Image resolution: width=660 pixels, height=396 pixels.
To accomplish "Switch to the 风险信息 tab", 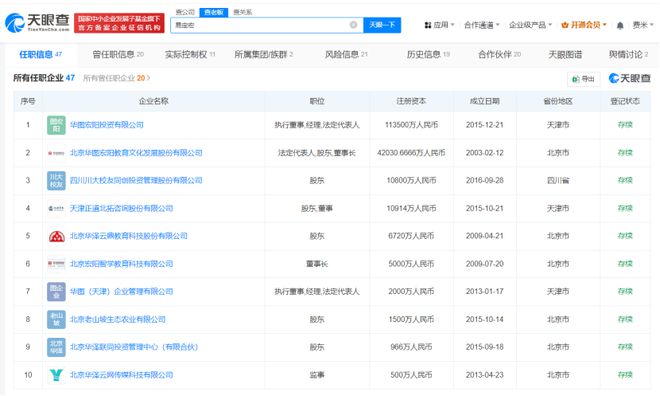I will (346, 54).
